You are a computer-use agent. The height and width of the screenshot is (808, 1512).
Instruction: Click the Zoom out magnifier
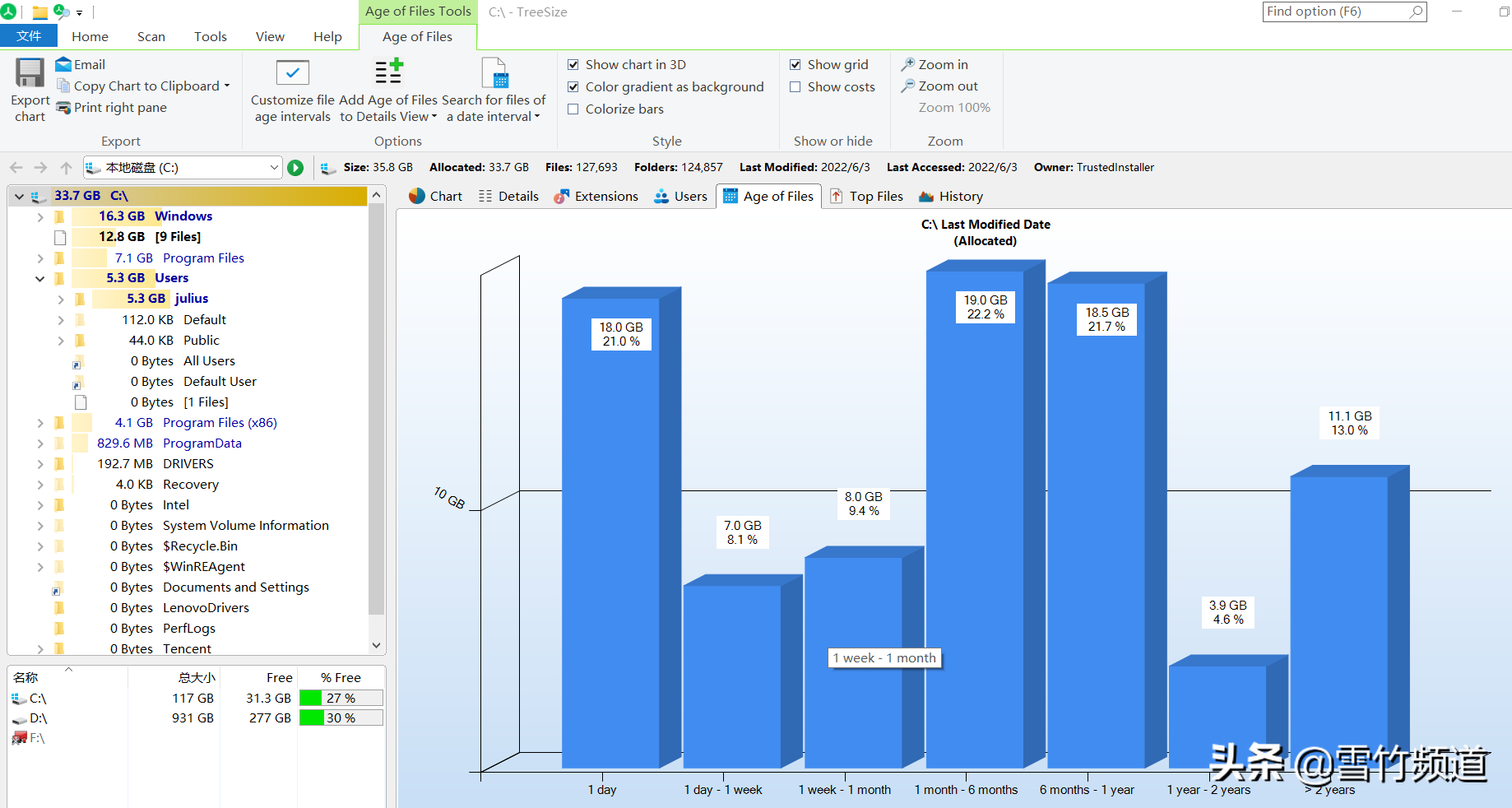[908, 86]
